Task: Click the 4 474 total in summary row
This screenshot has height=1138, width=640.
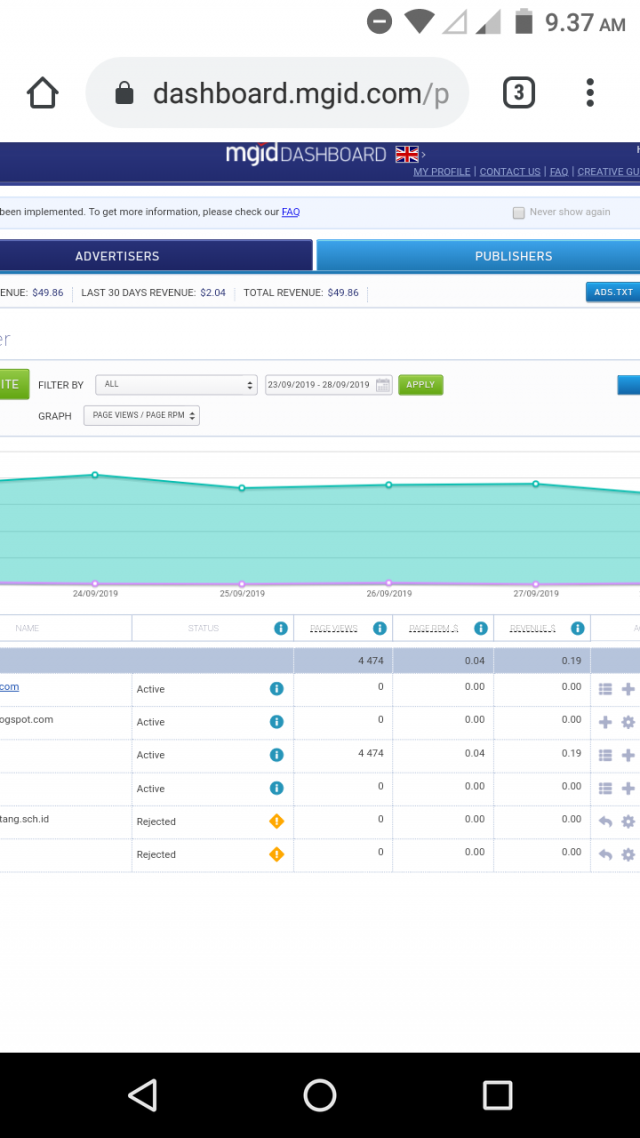Action: click(x=371, y=660)
